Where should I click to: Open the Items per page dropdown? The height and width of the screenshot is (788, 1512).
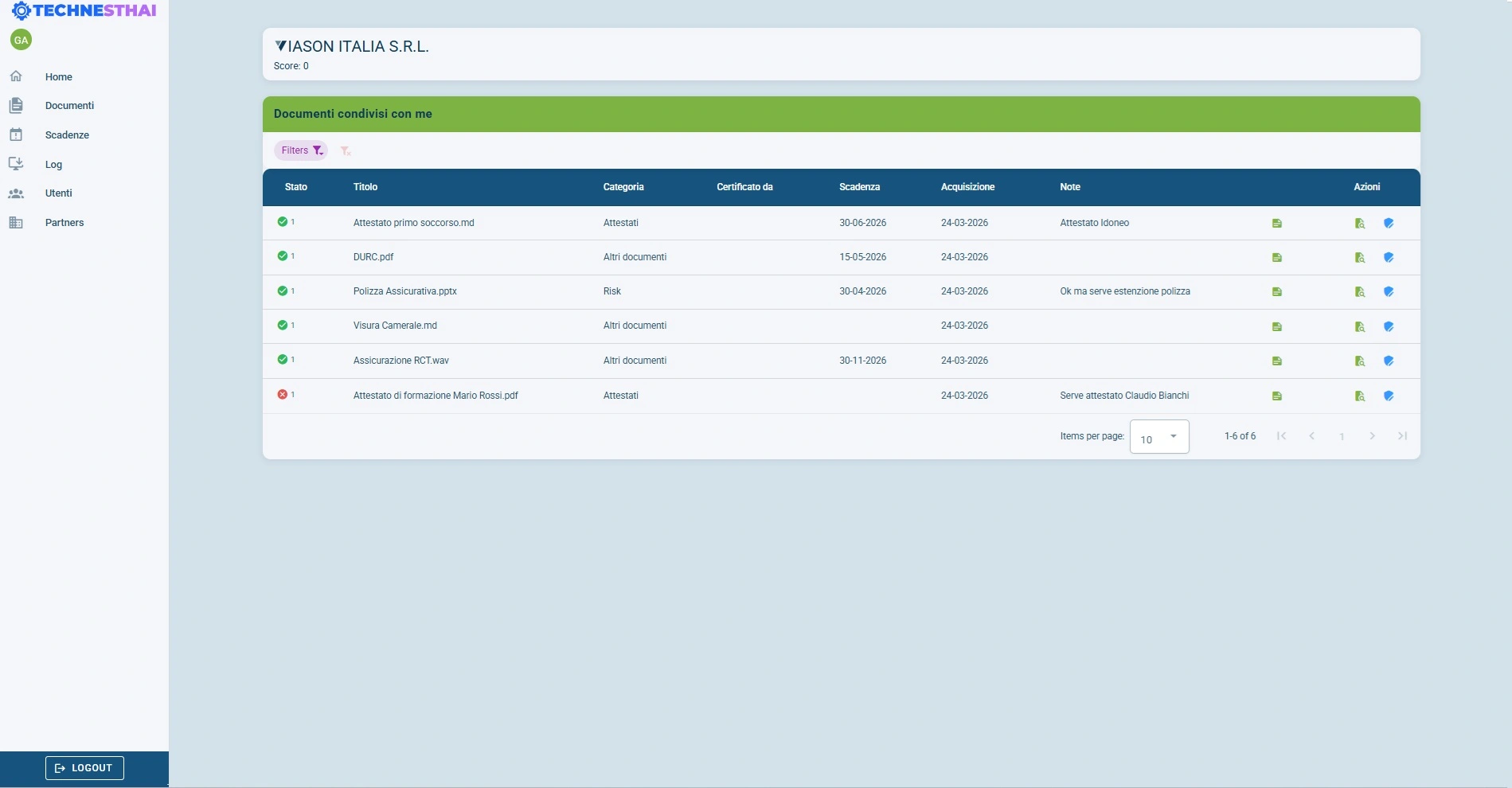tap(1158, 437)
